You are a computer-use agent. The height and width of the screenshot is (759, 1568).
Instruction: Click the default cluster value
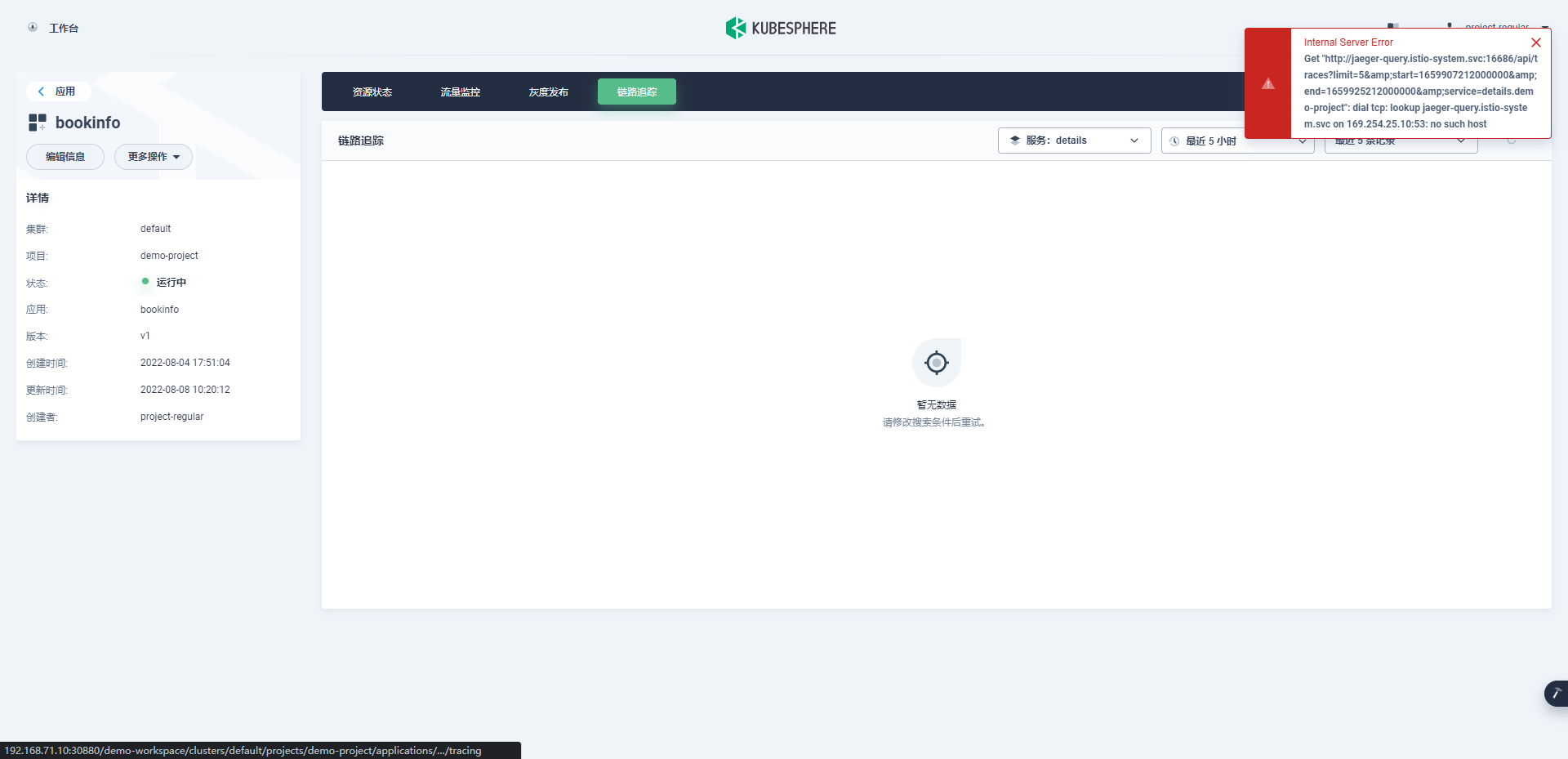[x=155, y=229]
